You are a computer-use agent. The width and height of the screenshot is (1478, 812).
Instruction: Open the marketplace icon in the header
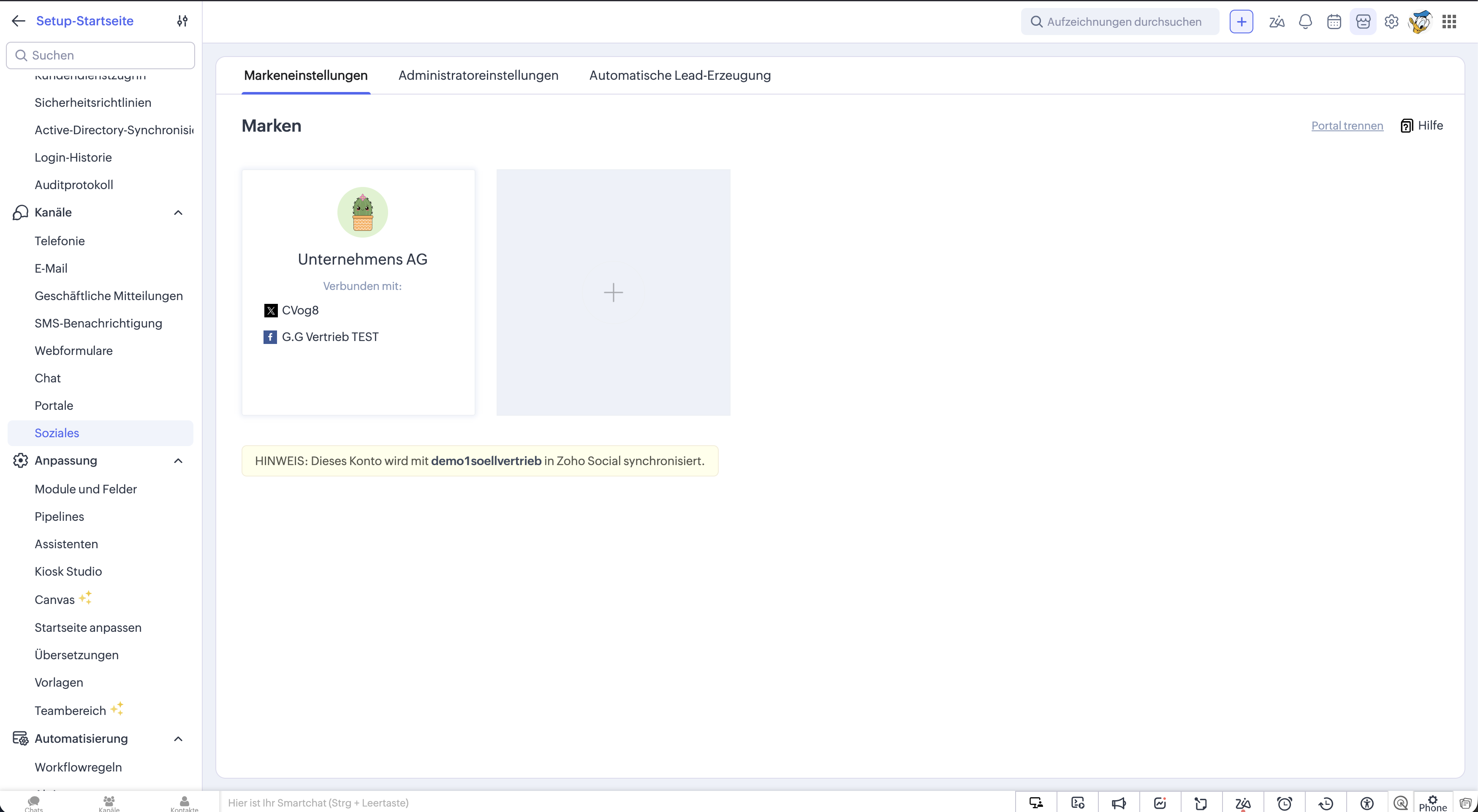point(1363,22)
